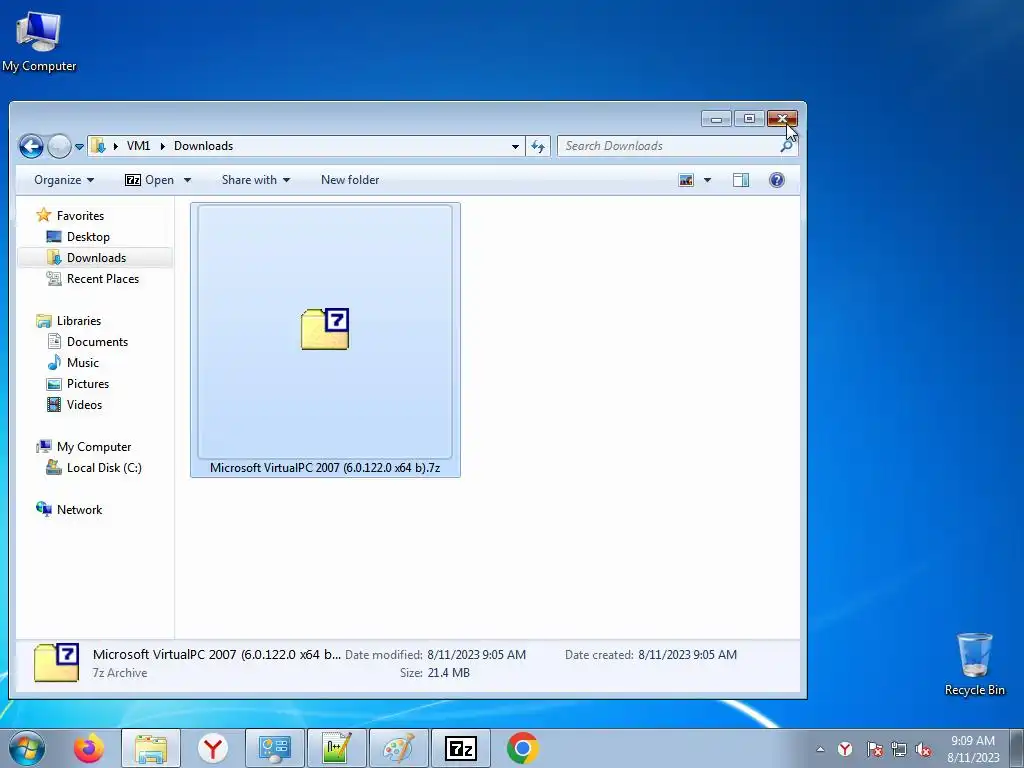Refresh the Downloads folder view
1024x768 pixels.
(537, 146)
